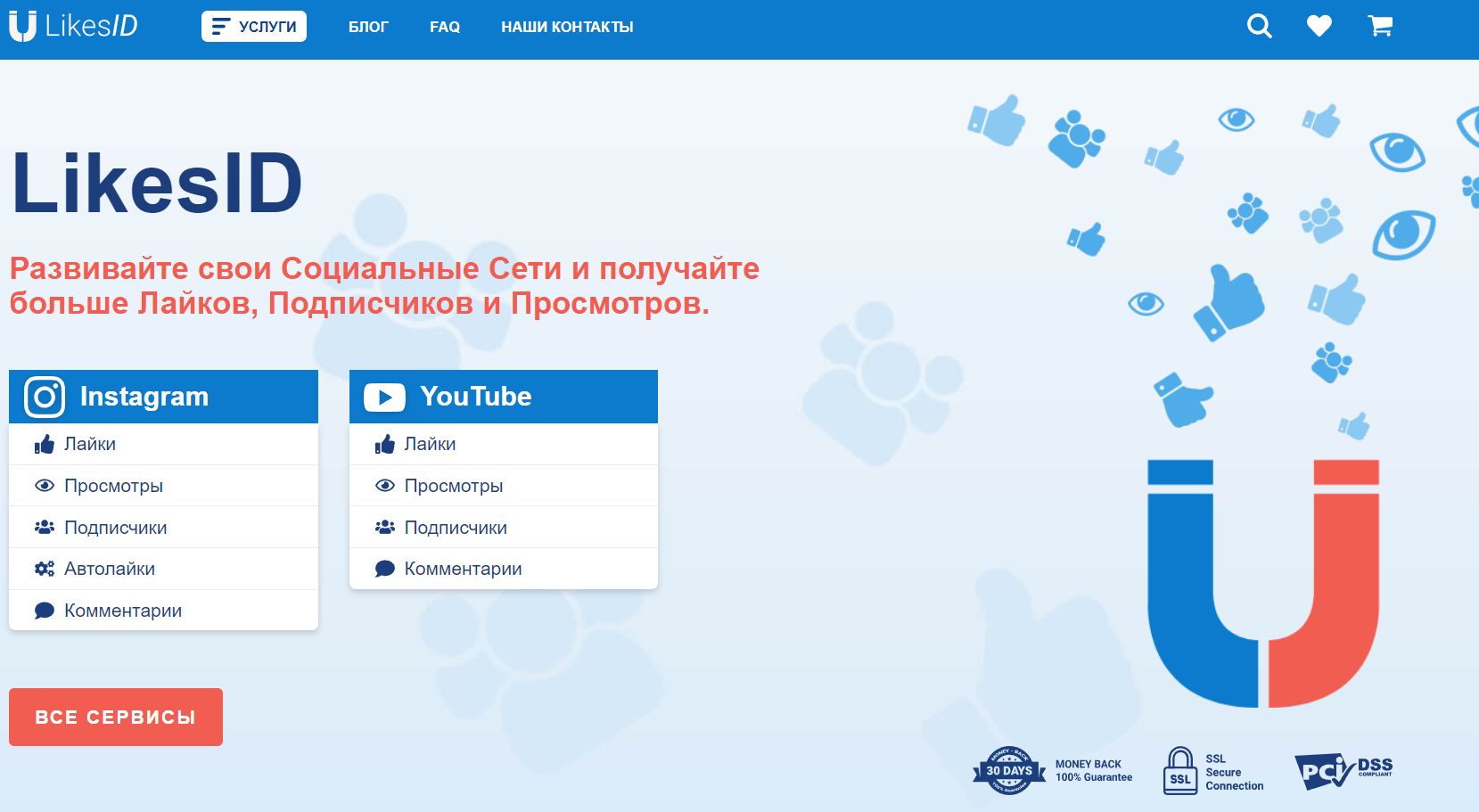Select Instagram Лайки service

point(90,444)
